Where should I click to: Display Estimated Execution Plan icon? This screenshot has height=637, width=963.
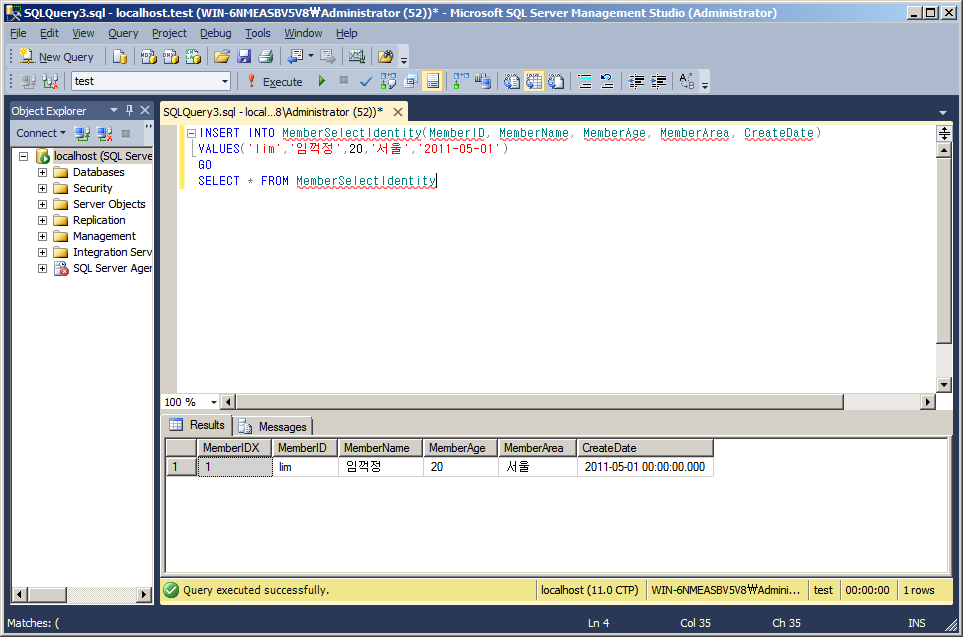[x=388, y=81]
